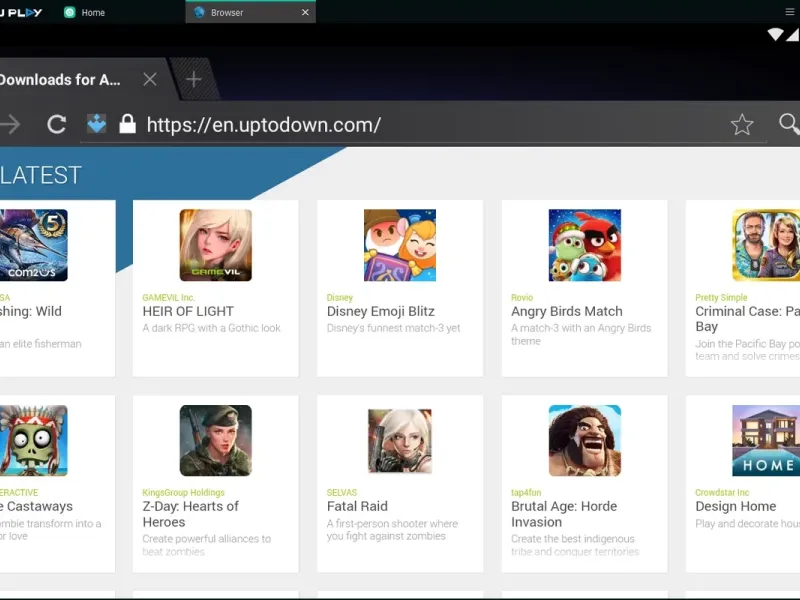Click the browser reload icon

pyautogui.click(x=57, y=125)
